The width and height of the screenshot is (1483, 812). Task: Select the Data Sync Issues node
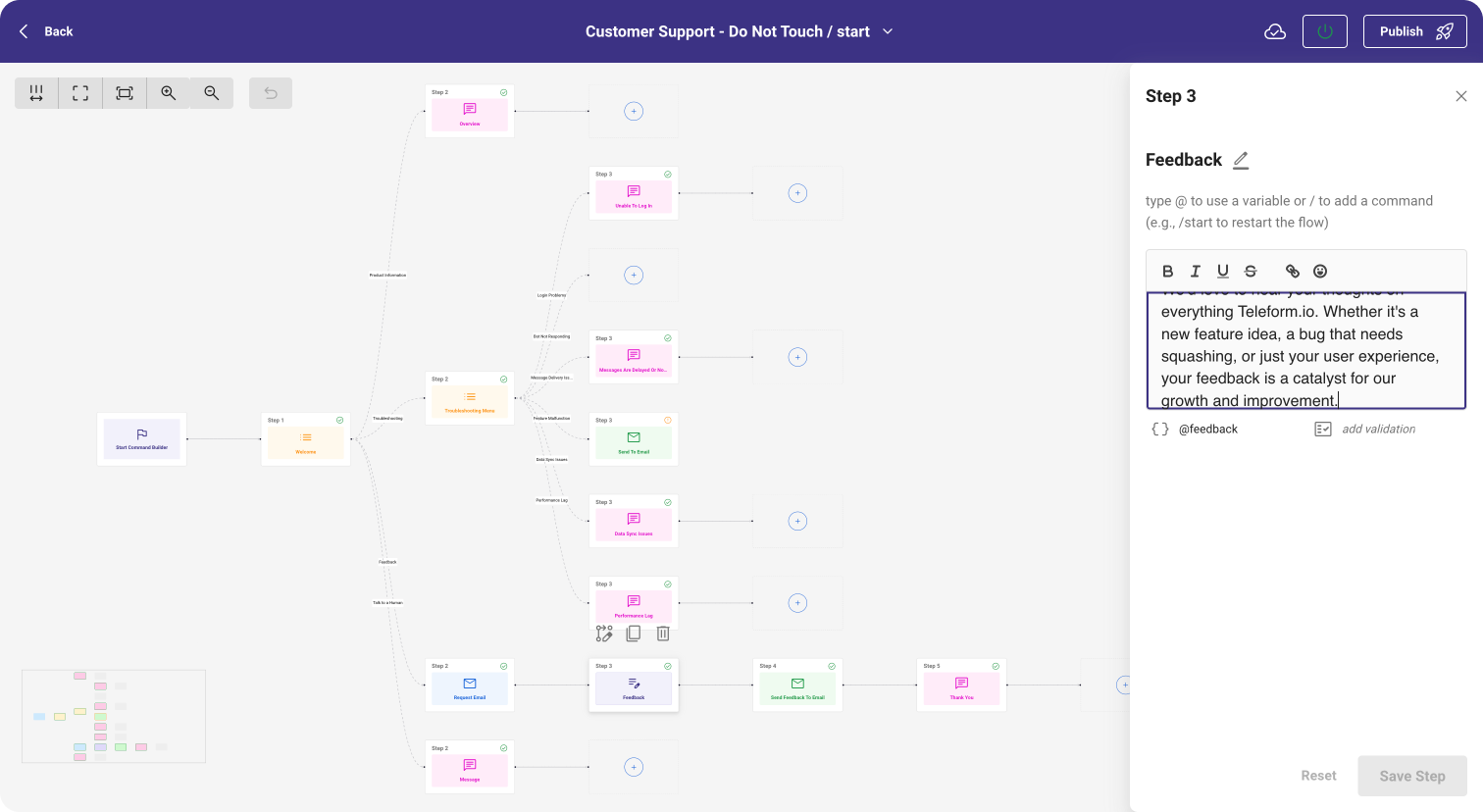click(x=634, y=521)
